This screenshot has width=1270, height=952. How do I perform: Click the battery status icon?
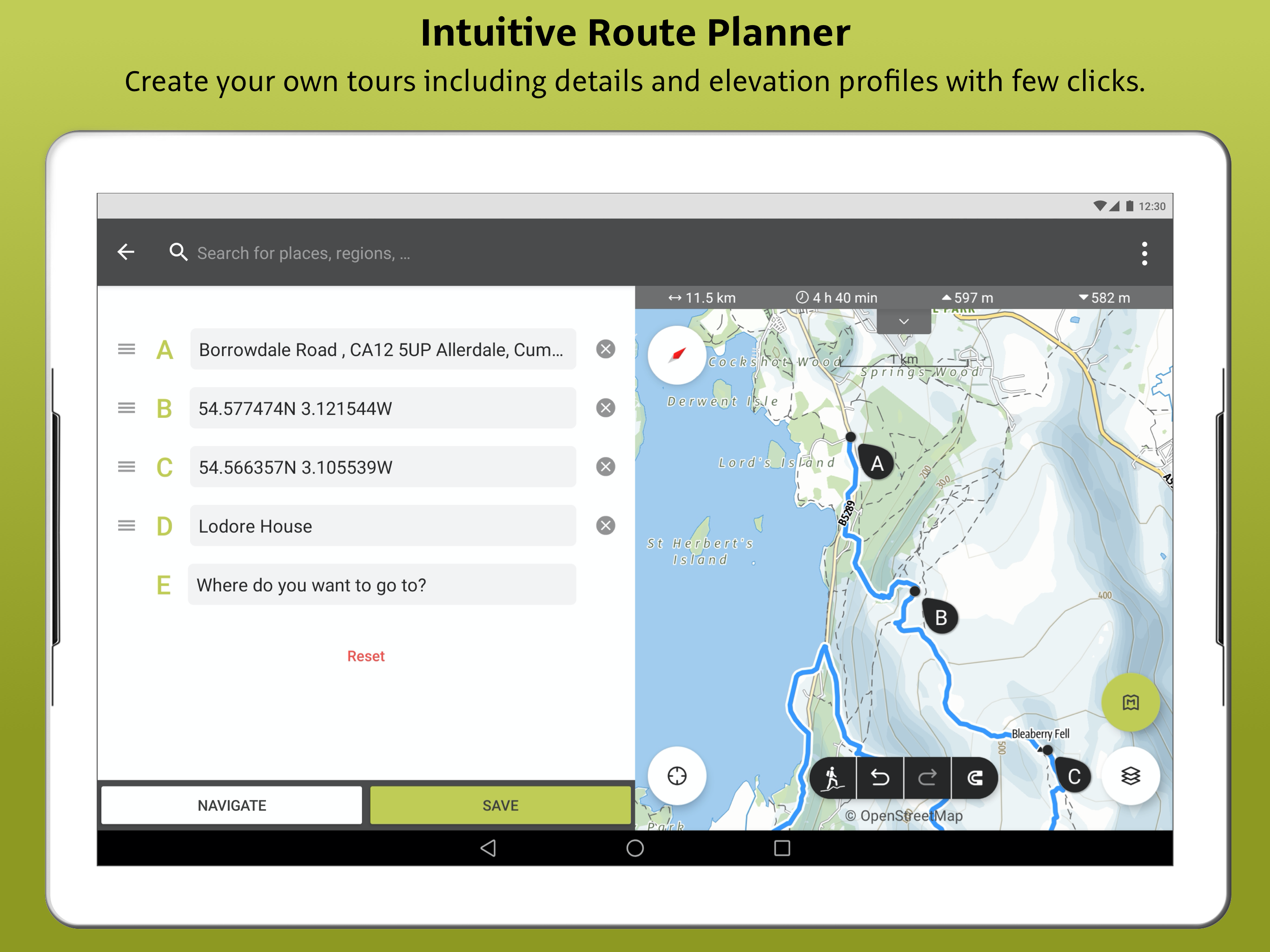[1129, 206]
